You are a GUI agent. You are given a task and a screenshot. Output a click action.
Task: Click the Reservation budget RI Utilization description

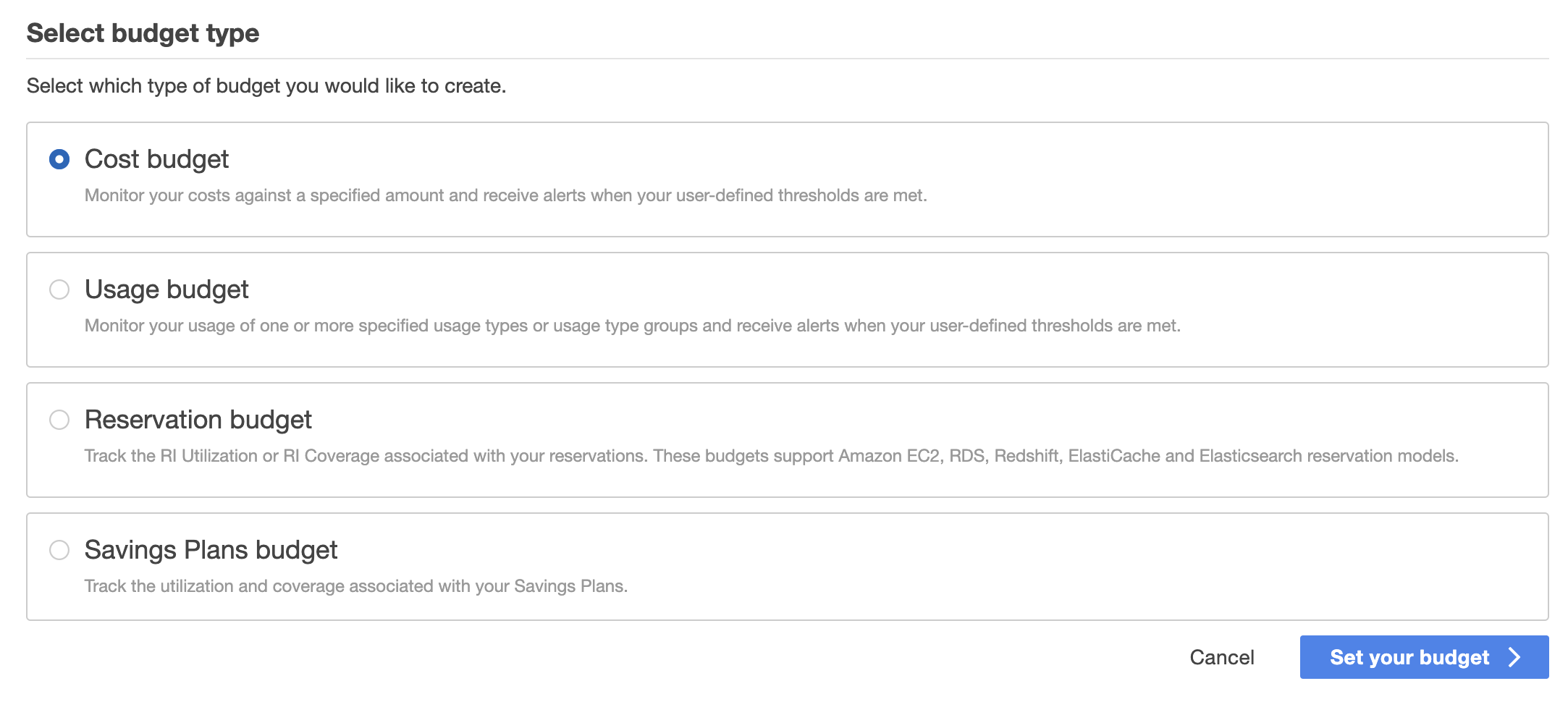[x=771, y=456]
